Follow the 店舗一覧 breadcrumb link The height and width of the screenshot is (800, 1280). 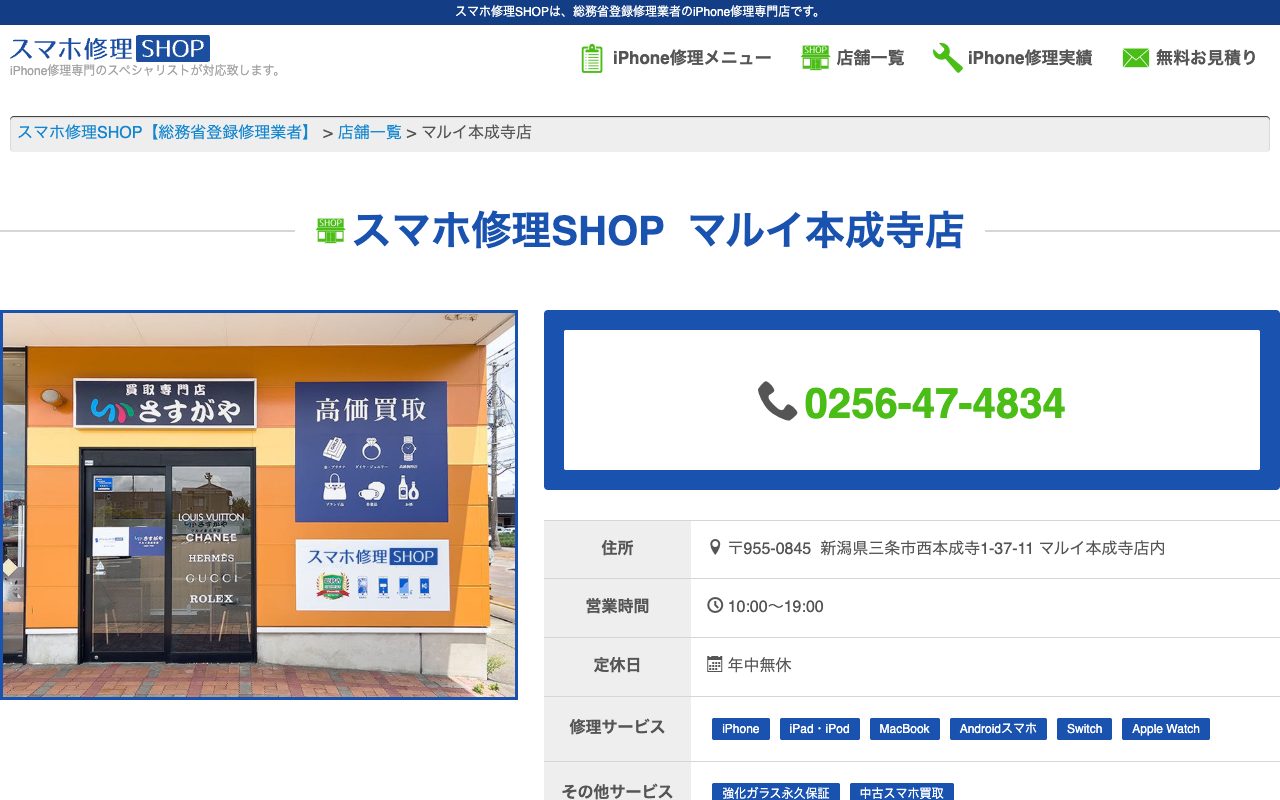click(370, 132)
